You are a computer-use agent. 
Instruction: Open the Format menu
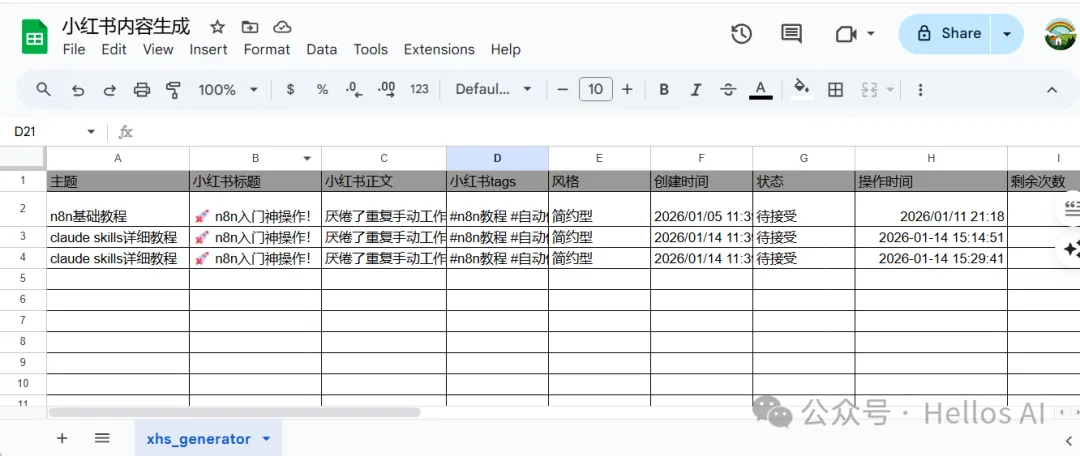pyautogui.click(x=267, y=49)
